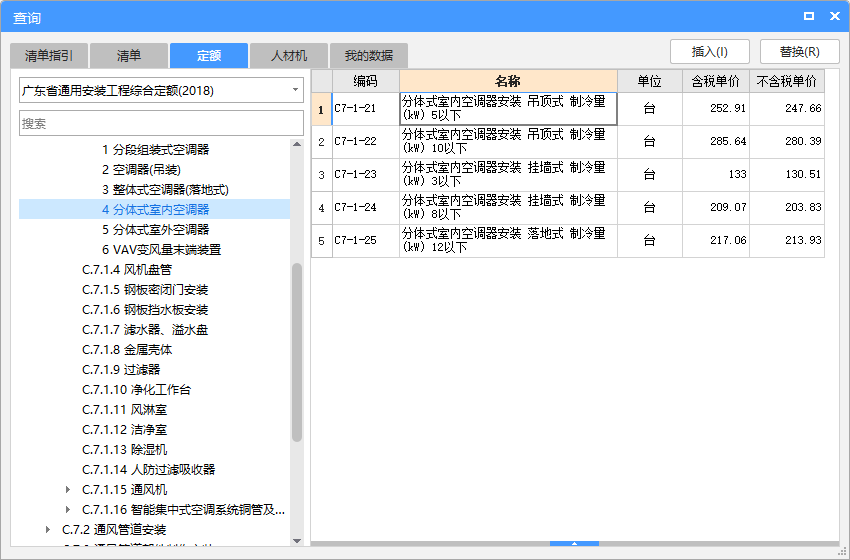Expand the C.7.1.15 通风机 node arrow
This screenshot has height=560, width=850.
[68, 490]
